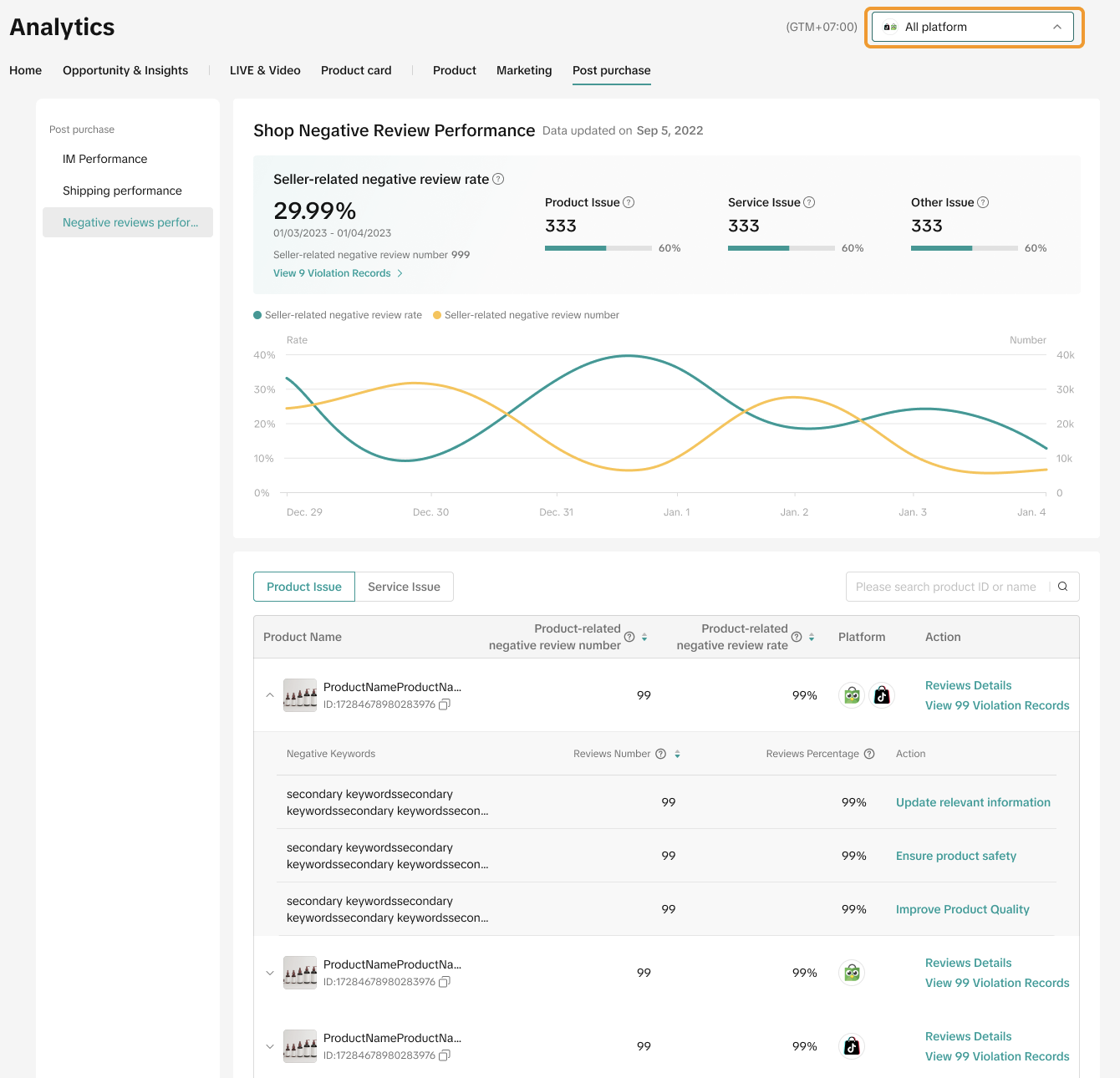Image resolution: width=1120 pixels, height=1078 pixels.
Task: Expand the second product row
Action: click(269, 973)
